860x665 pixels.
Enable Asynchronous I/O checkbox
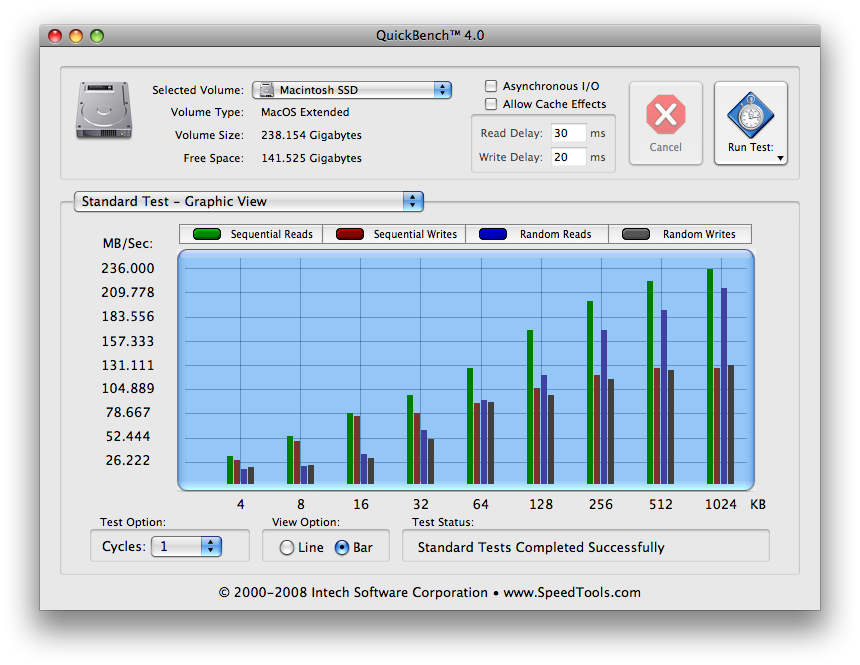[491, 86]
